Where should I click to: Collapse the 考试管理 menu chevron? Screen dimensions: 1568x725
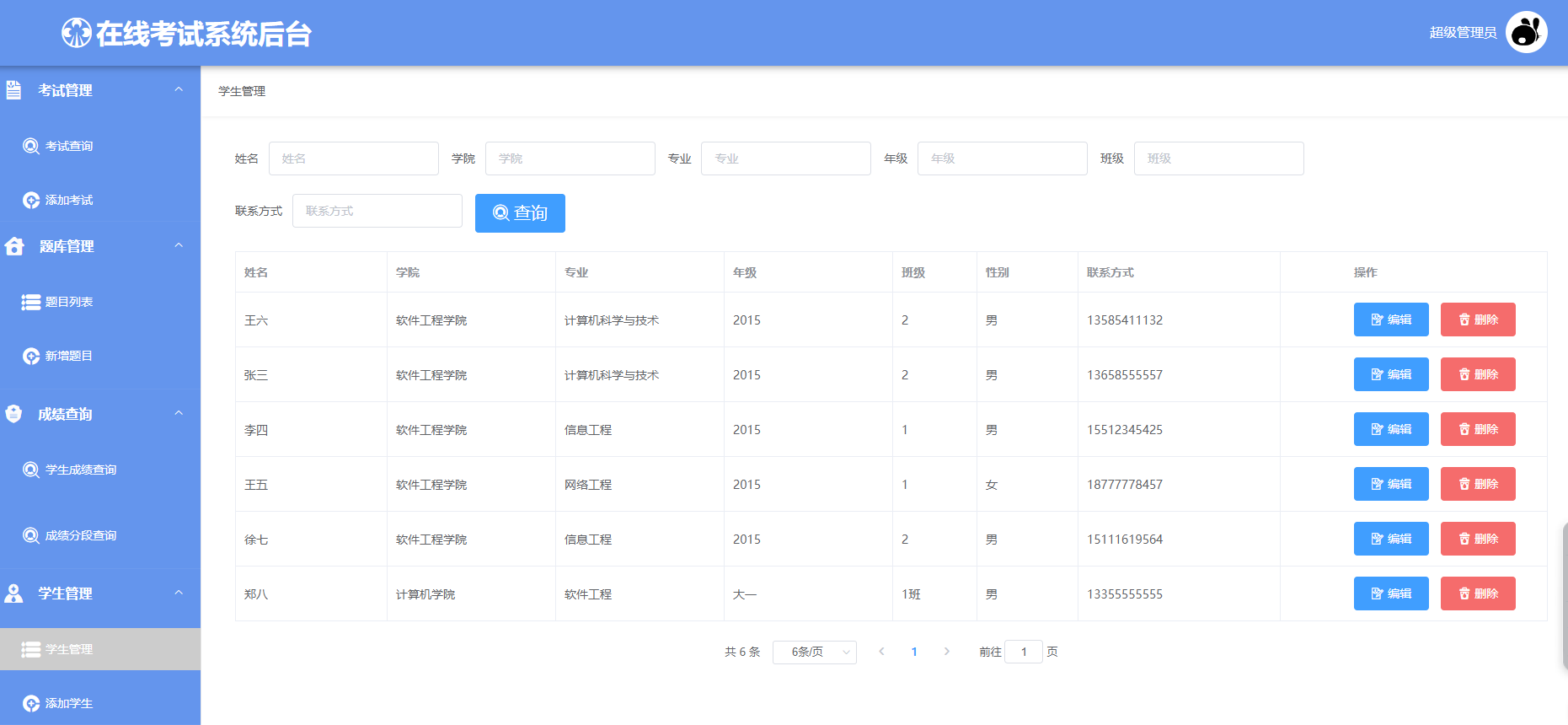click(179, 89)
